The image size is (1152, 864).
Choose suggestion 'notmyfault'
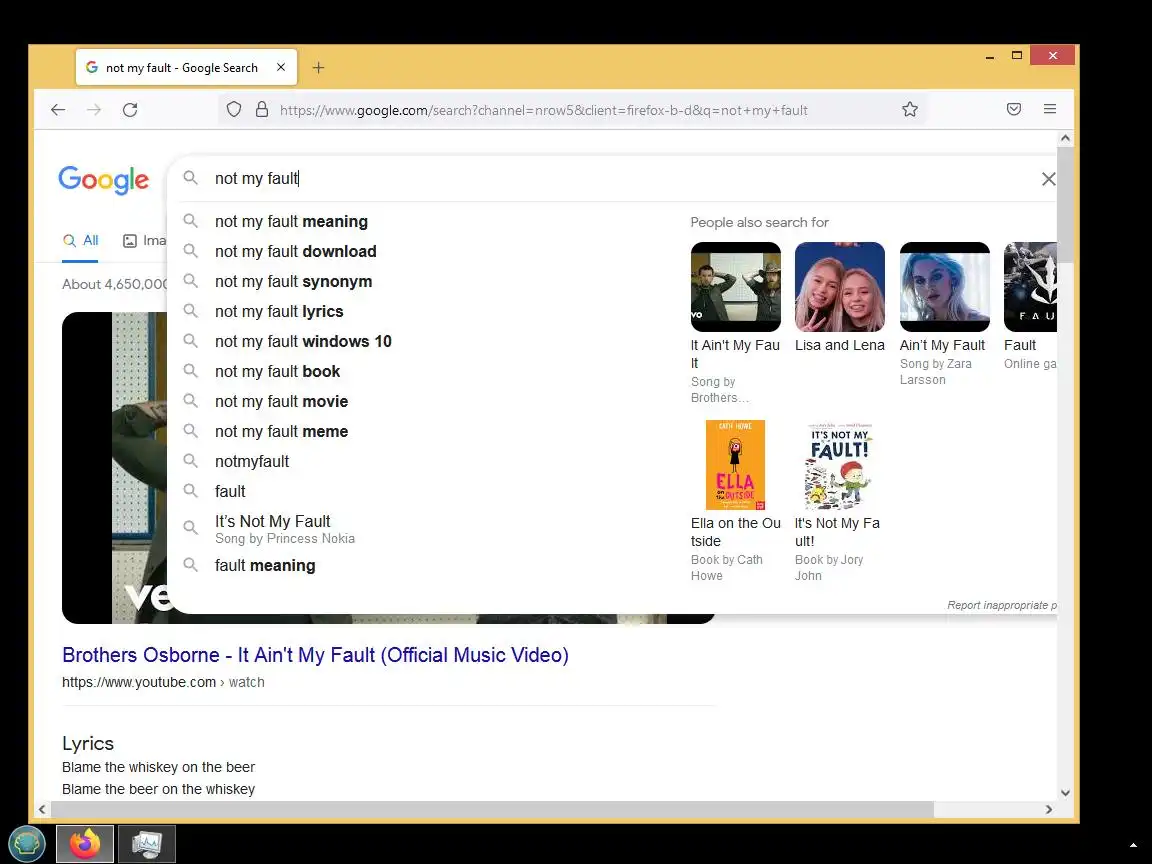[x=252, y=461]
